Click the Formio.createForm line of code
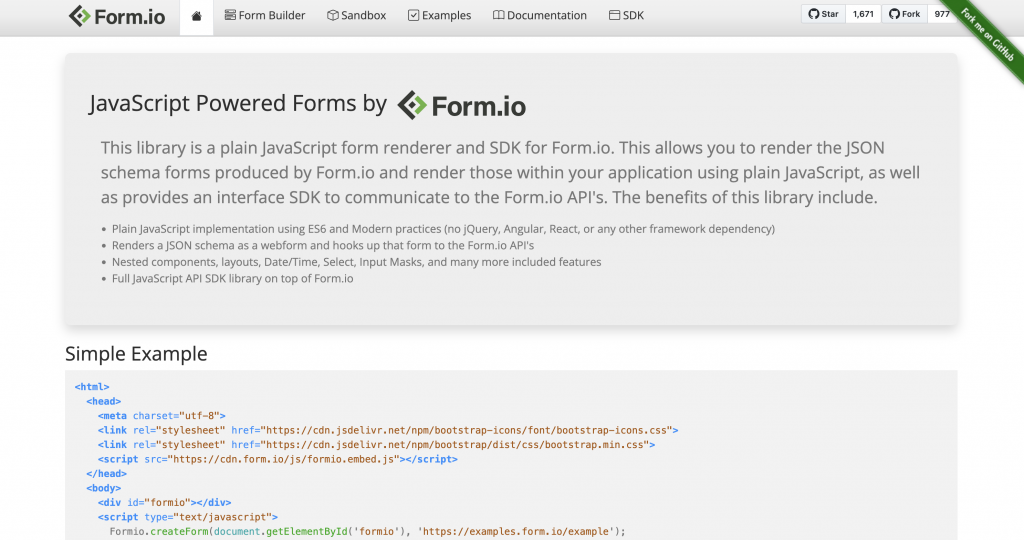Viewport: 1024px width, 540px height. click(367, 531)
